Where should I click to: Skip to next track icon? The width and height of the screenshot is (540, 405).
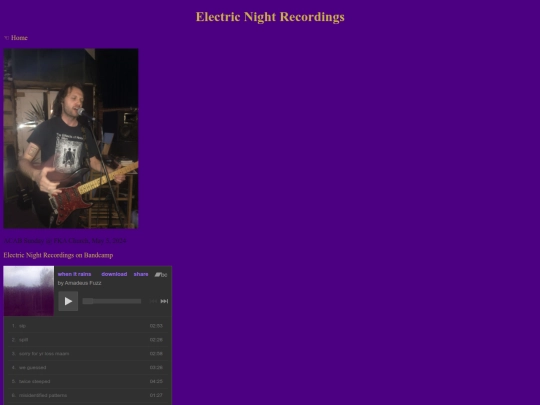[x=164, y=301]
